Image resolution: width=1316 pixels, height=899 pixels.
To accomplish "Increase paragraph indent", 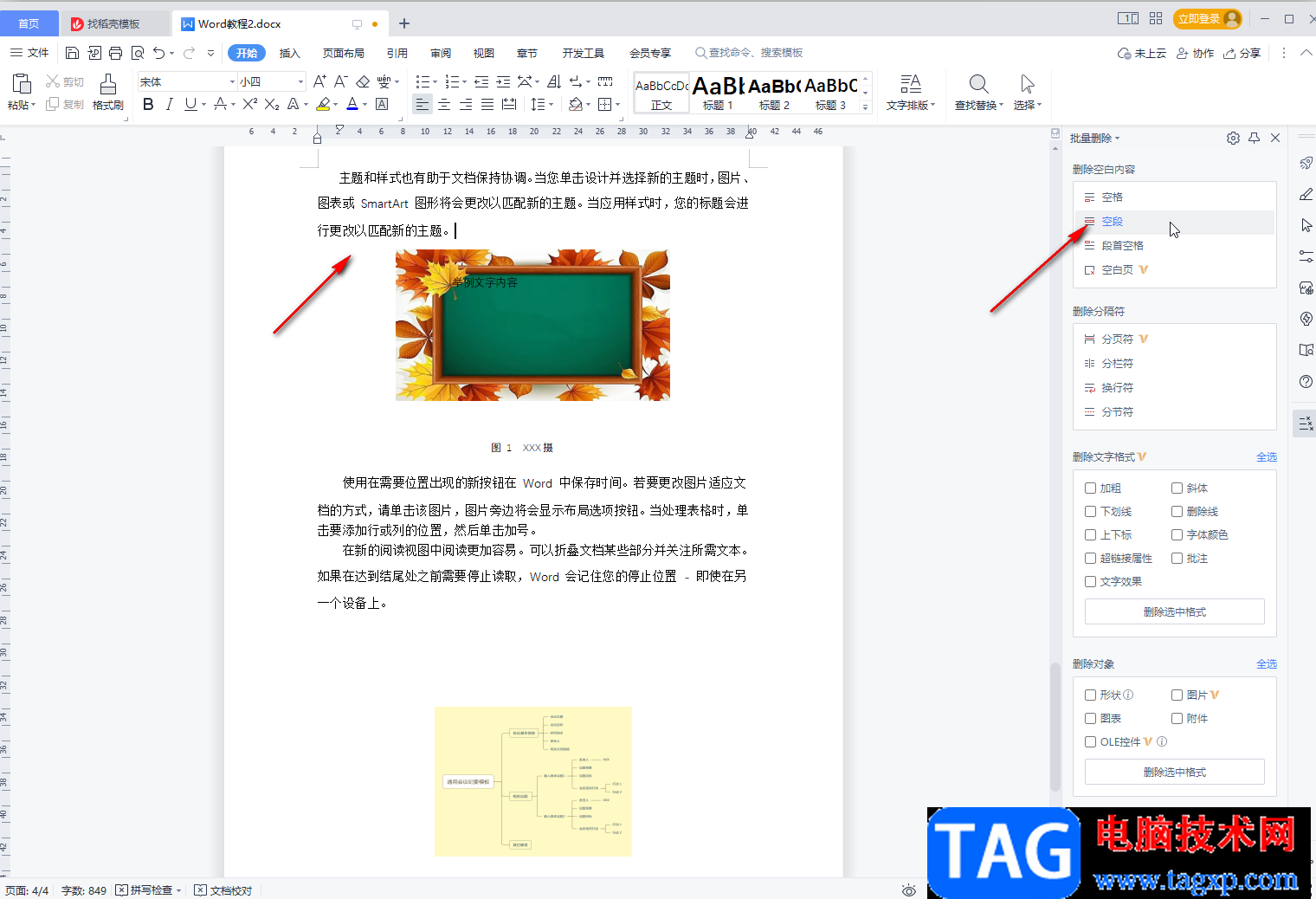I will pos(503,81).
